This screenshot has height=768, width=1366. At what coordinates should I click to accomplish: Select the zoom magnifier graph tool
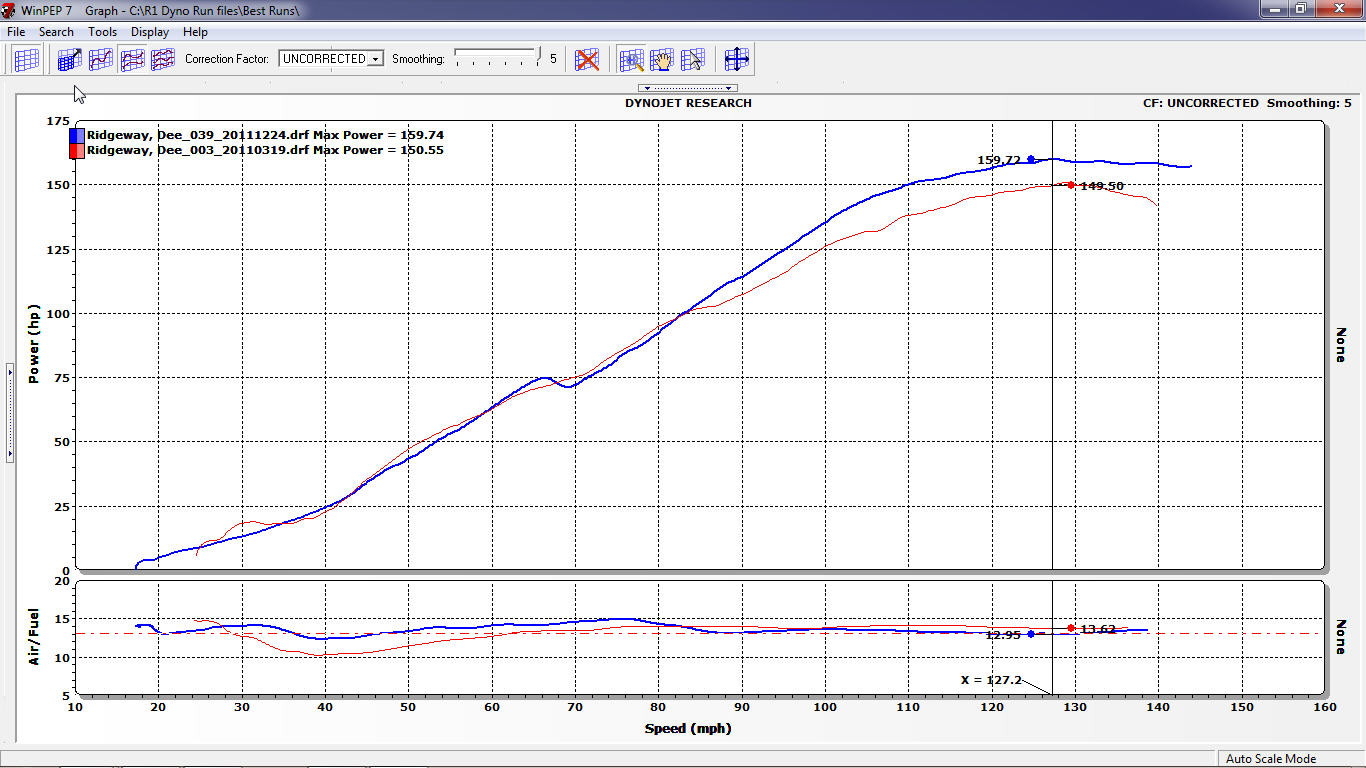[x=631, y=59]
